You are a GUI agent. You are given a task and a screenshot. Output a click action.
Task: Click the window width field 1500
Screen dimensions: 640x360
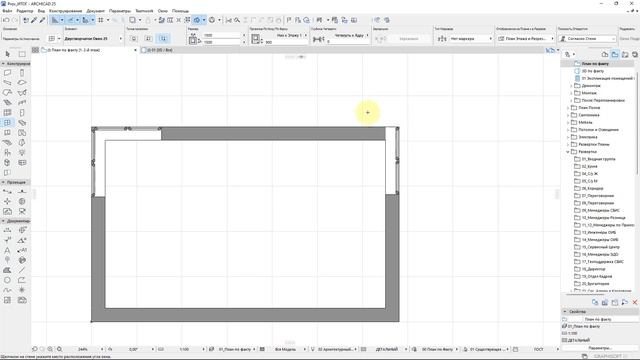(x=223, y=36)
